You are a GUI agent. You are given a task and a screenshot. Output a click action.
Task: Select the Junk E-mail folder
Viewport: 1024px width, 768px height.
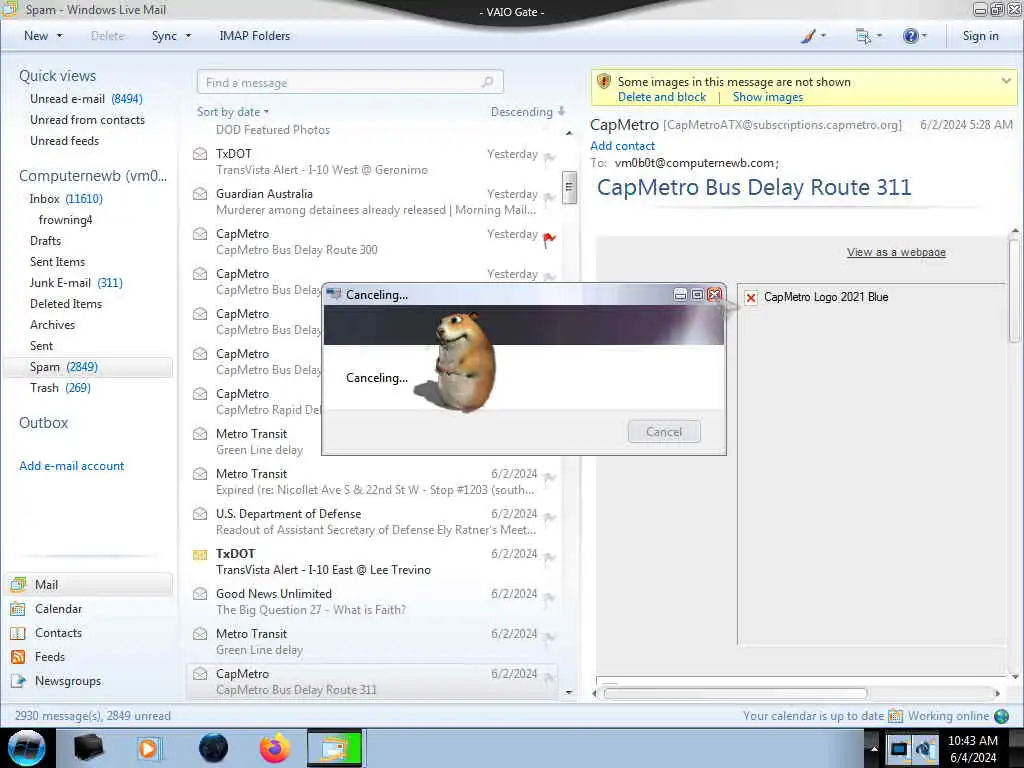(x=76, y=283)
